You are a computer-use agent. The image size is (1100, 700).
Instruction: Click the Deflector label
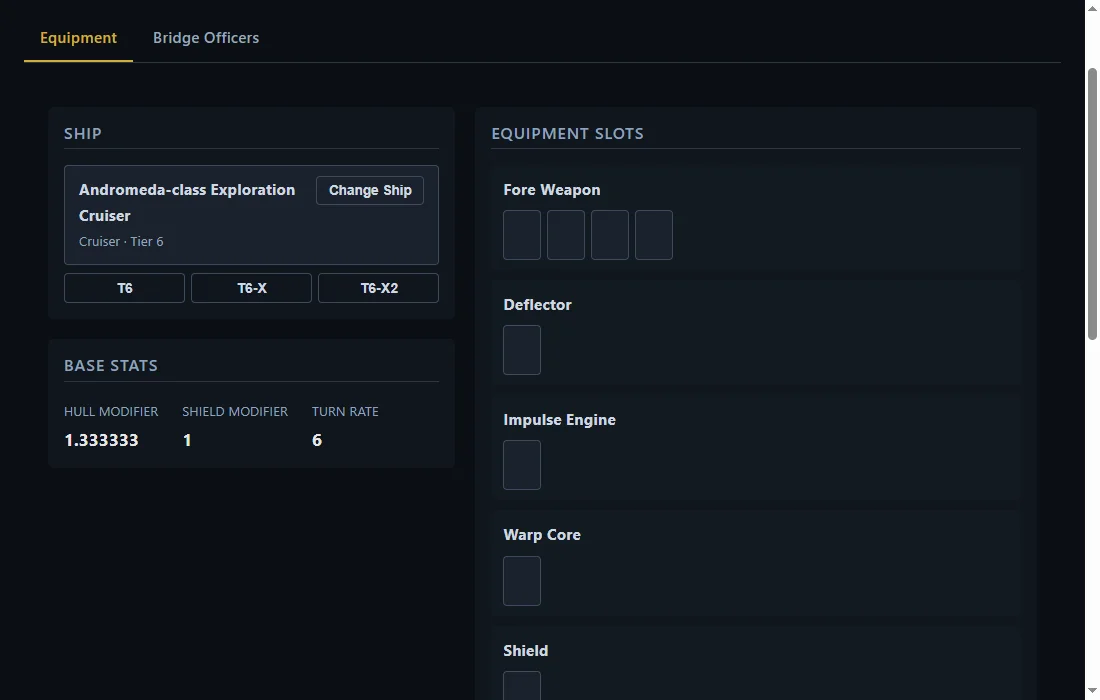[x=537, y=305]
